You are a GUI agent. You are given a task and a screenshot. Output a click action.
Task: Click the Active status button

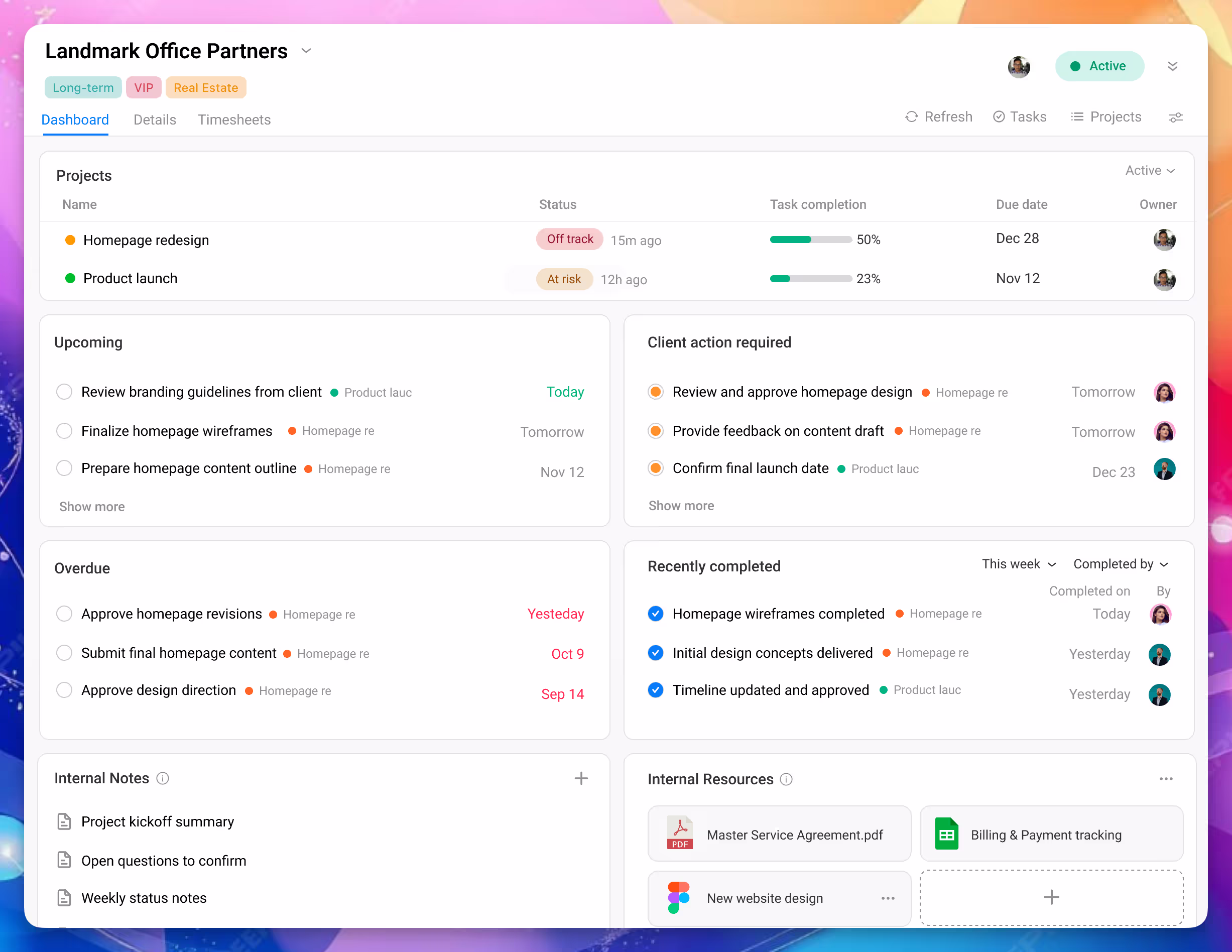[1099, 66]
